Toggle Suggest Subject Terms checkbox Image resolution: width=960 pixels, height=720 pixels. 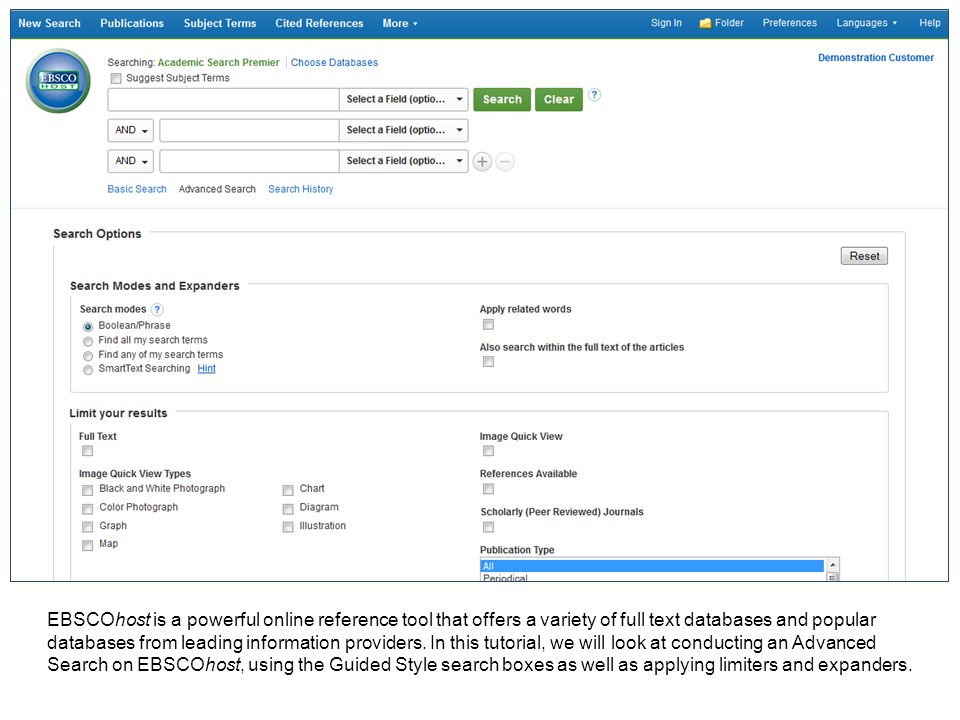(x=116, y=78)
